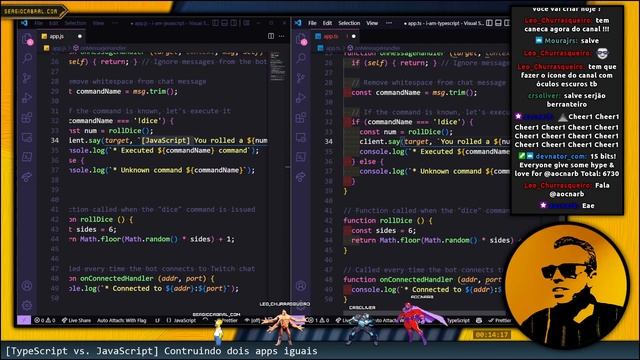The width and height of the screenshot is (640, 360).
Task: Click onConnectedHandler function name in left editor
Action: pyautogui.click(x=117, y=278)
